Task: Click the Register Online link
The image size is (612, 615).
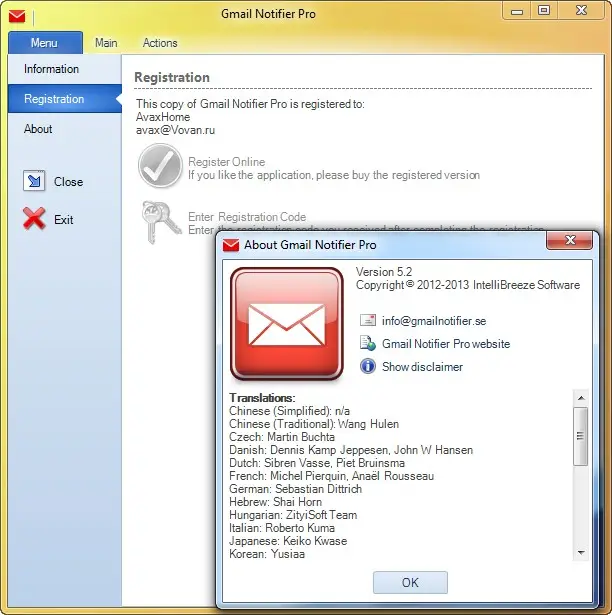Action: point(227,162)
